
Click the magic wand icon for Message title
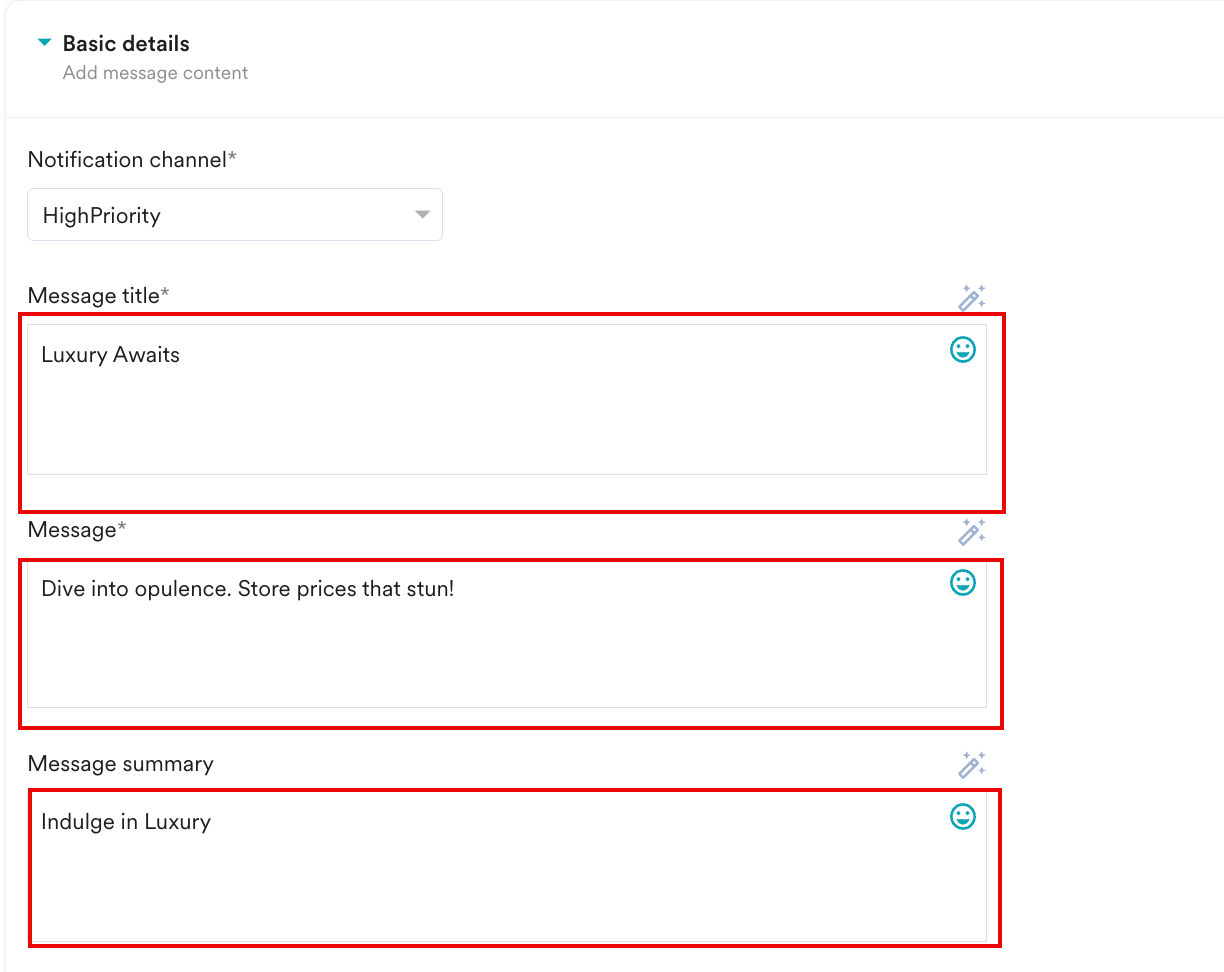coord(972,297)
